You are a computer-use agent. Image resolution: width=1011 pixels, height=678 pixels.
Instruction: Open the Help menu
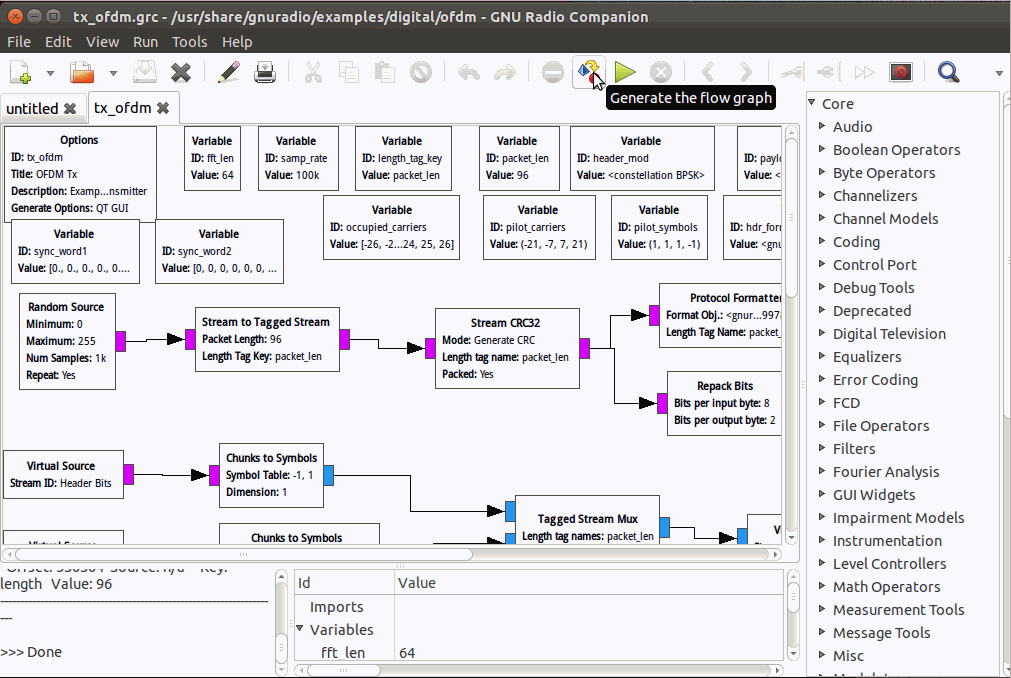click(237, 42)
